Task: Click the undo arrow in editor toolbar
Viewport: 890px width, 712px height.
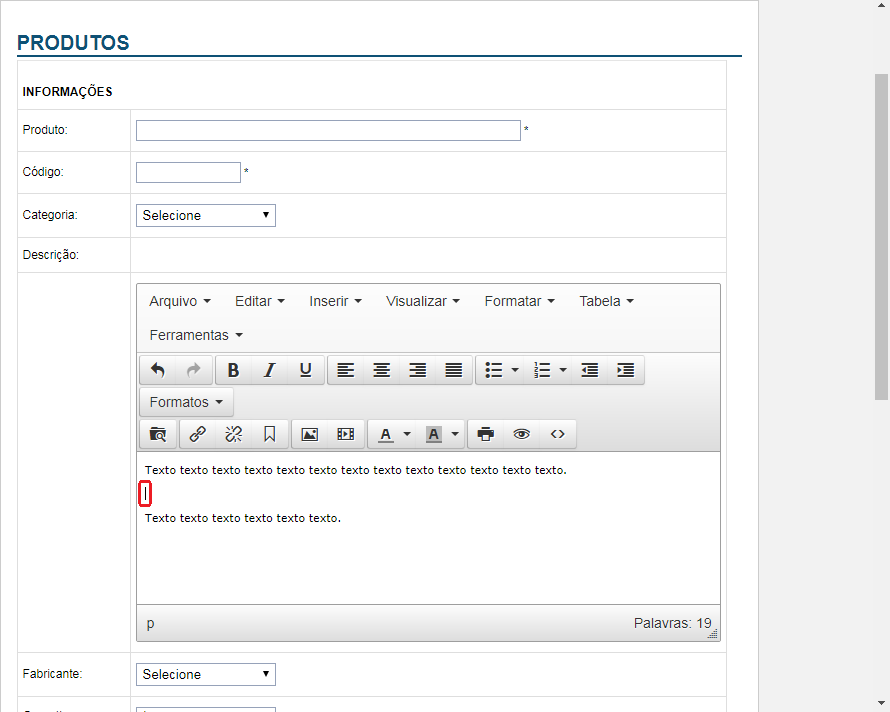Action: coord(158,370)
